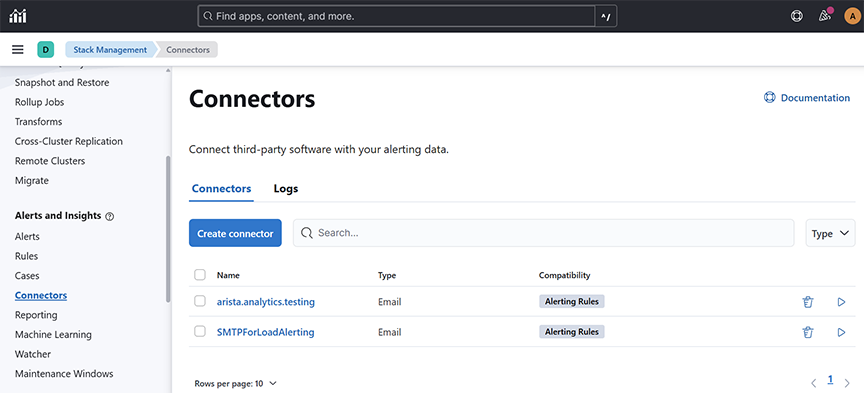
Task: Switch to the Logs tab
Action: tap(286, 189)
